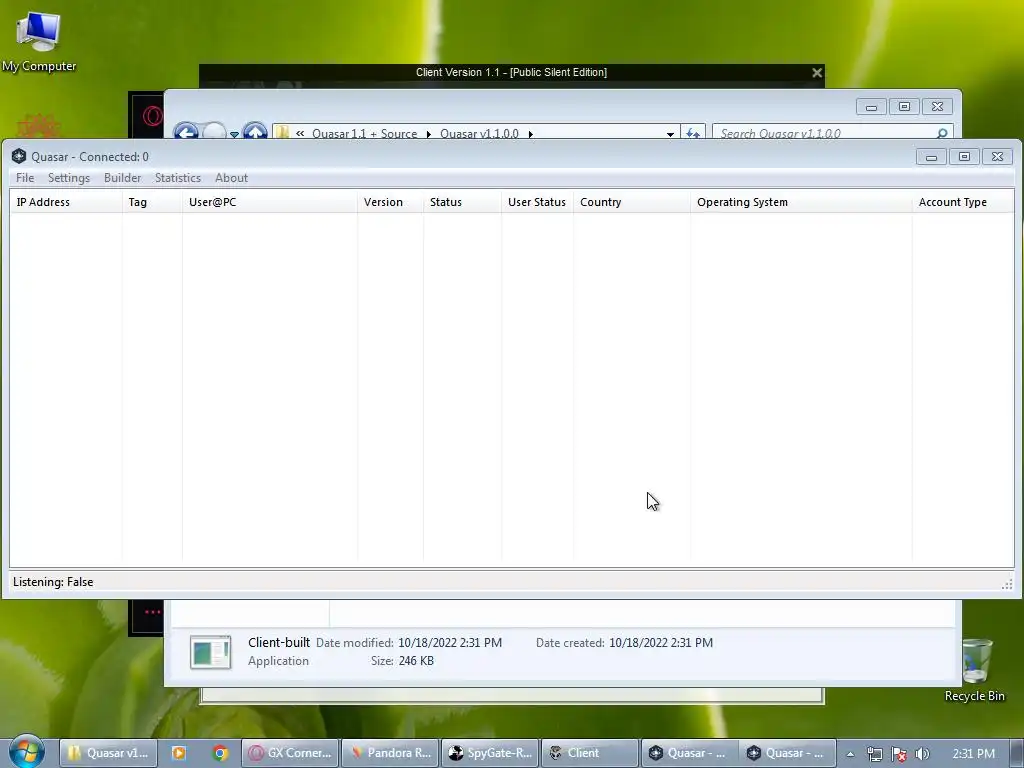
Task: Sort by IP Address column header
Action: coord(65,202)
